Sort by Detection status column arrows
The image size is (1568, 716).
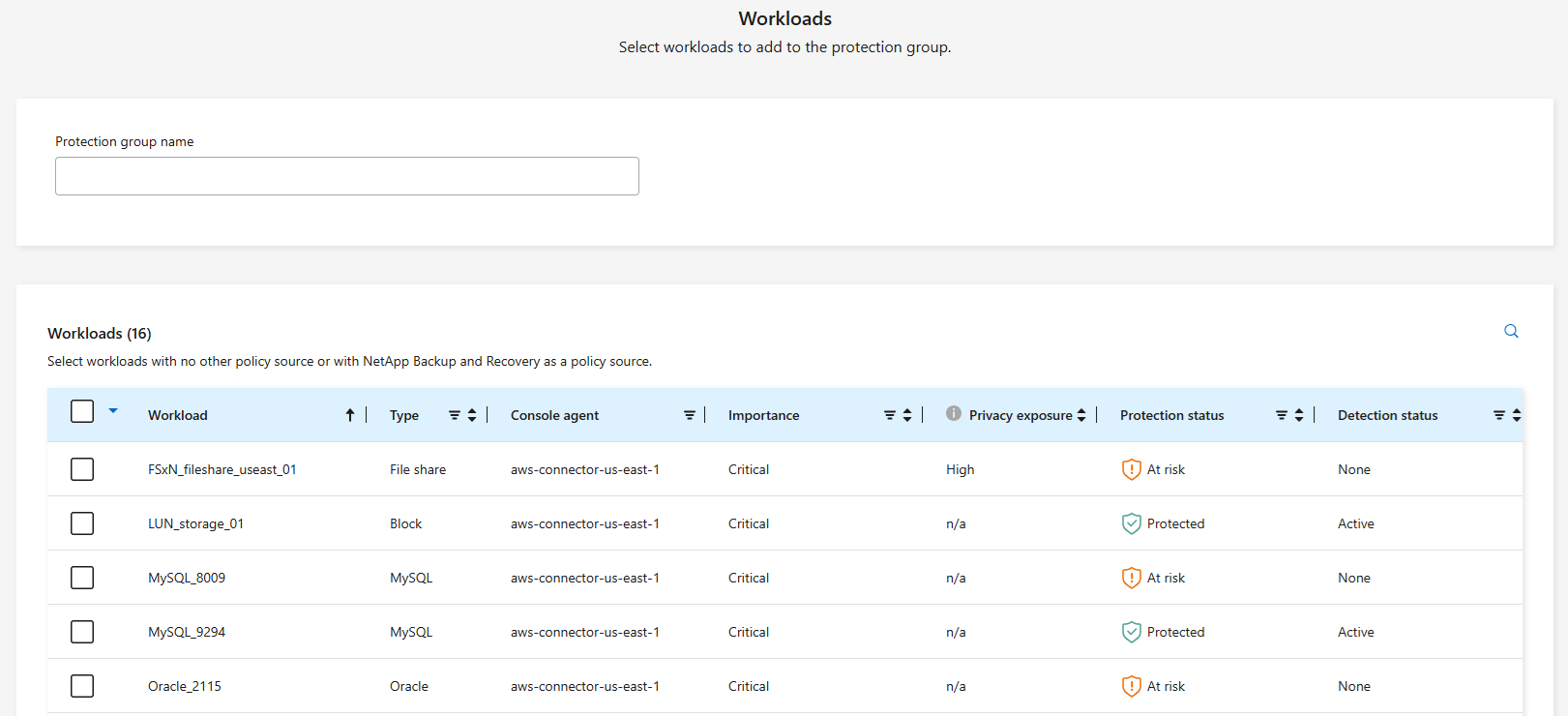coord(1517,415)
